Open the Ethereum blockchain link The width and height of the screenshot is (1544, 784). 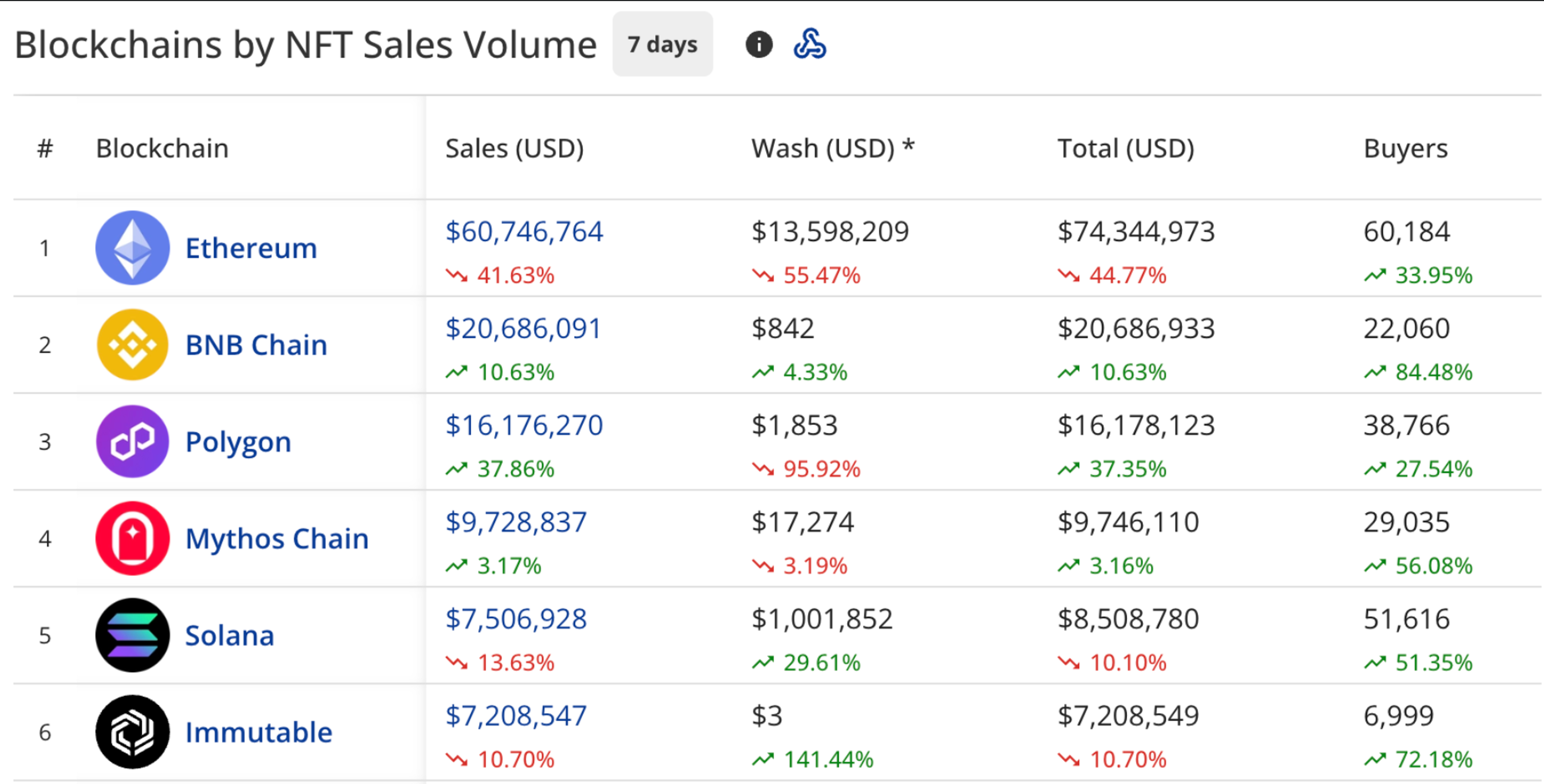click(251, 248)
